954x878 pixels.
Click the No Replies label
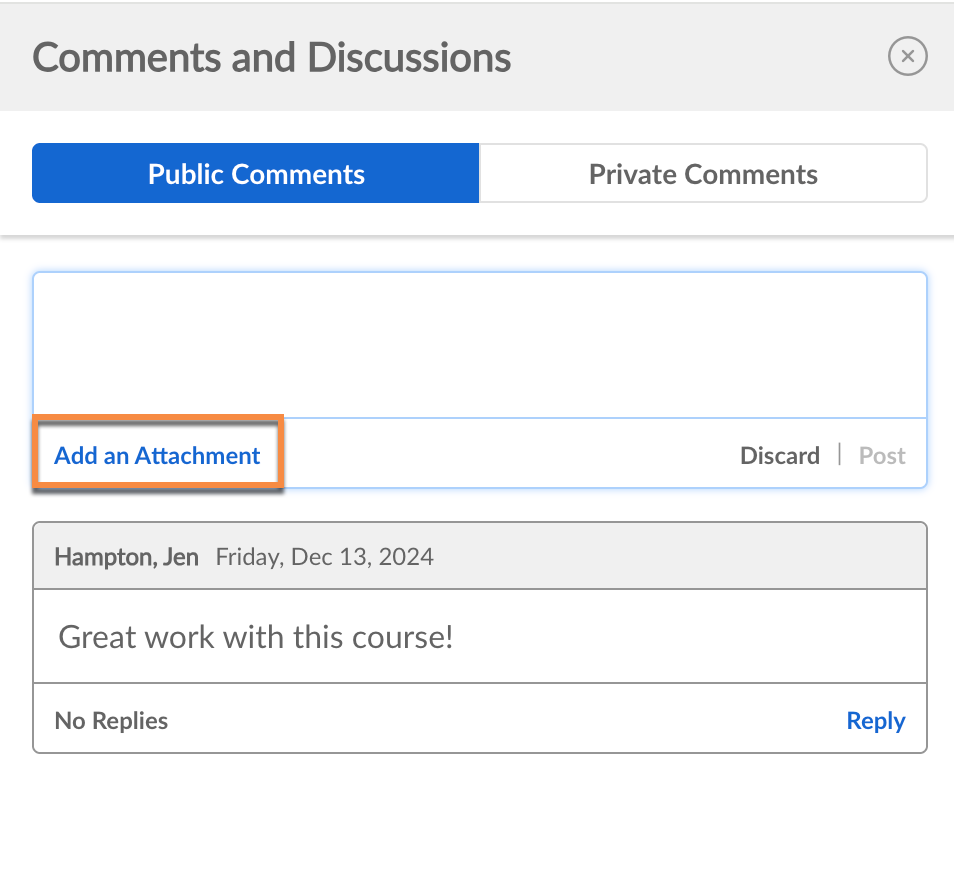111,721
